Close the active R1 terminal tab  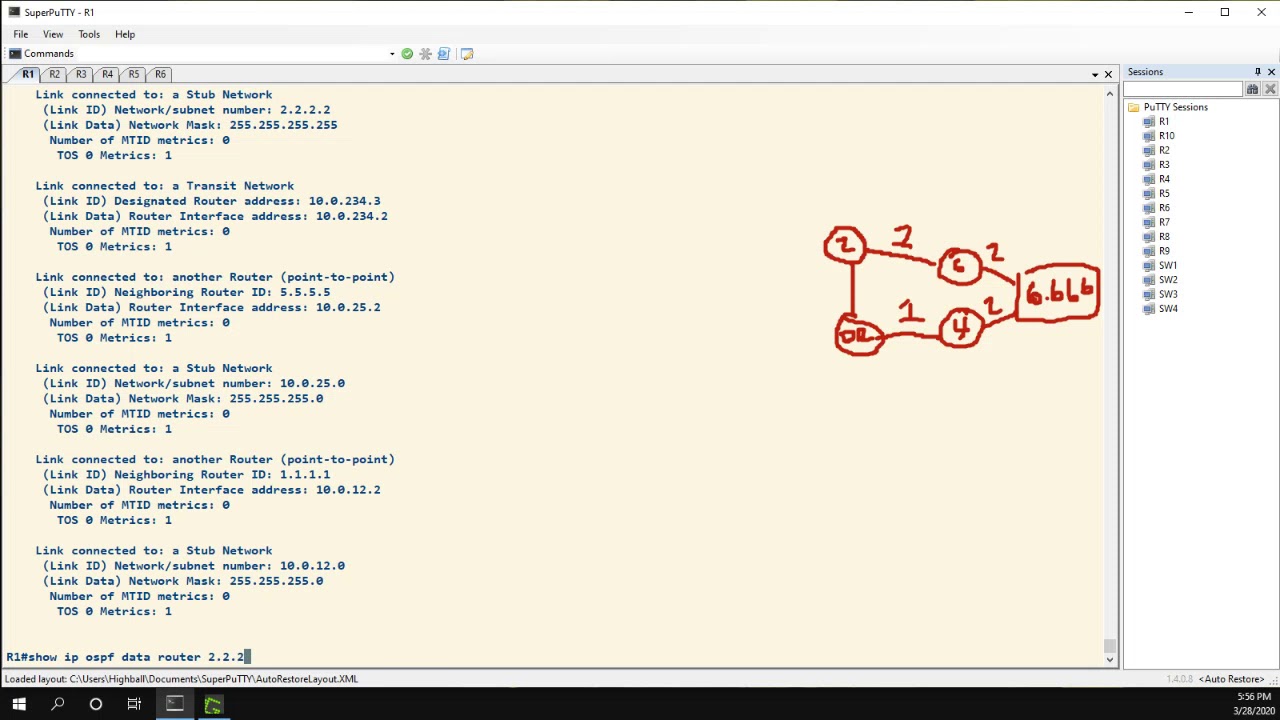(x=1108, y=75)
